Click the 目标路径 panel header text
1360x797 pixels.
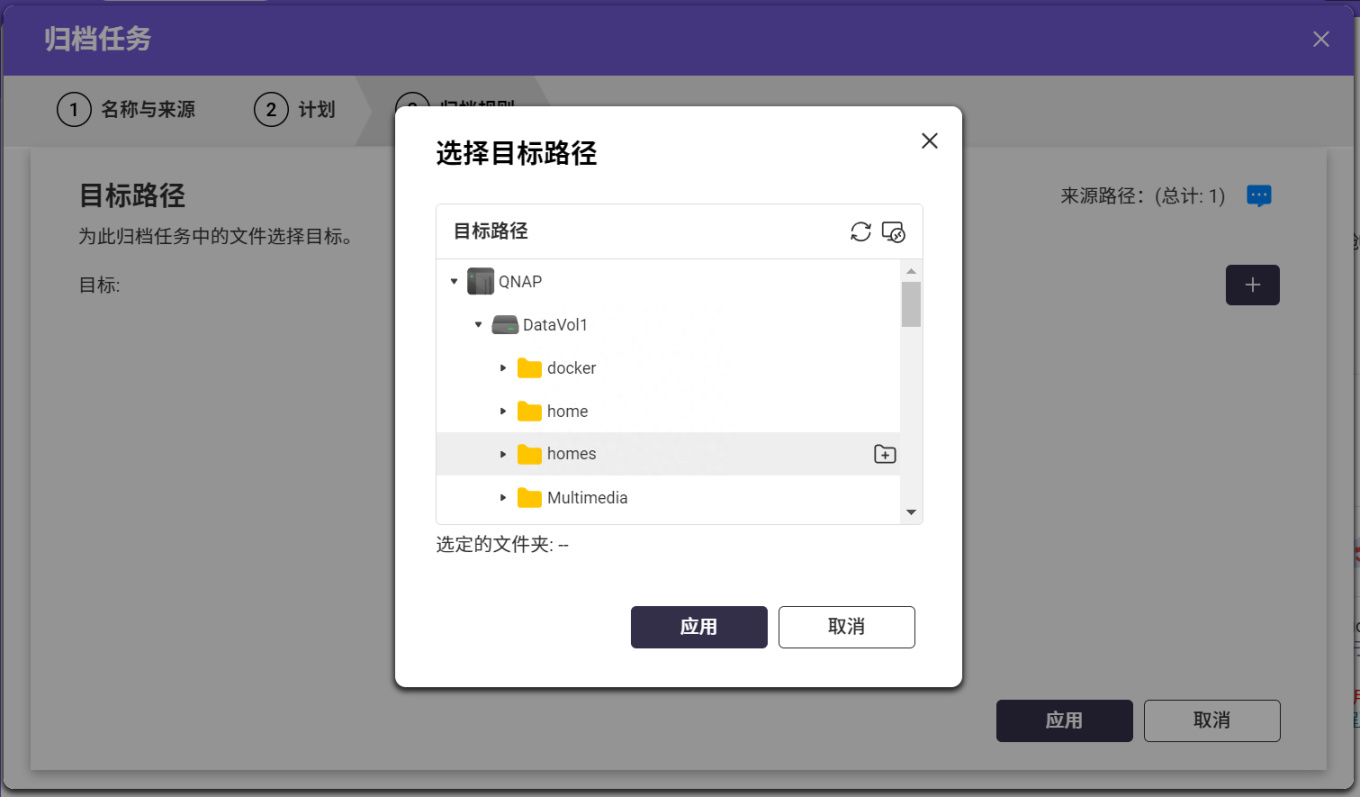(x=491, y=231)
